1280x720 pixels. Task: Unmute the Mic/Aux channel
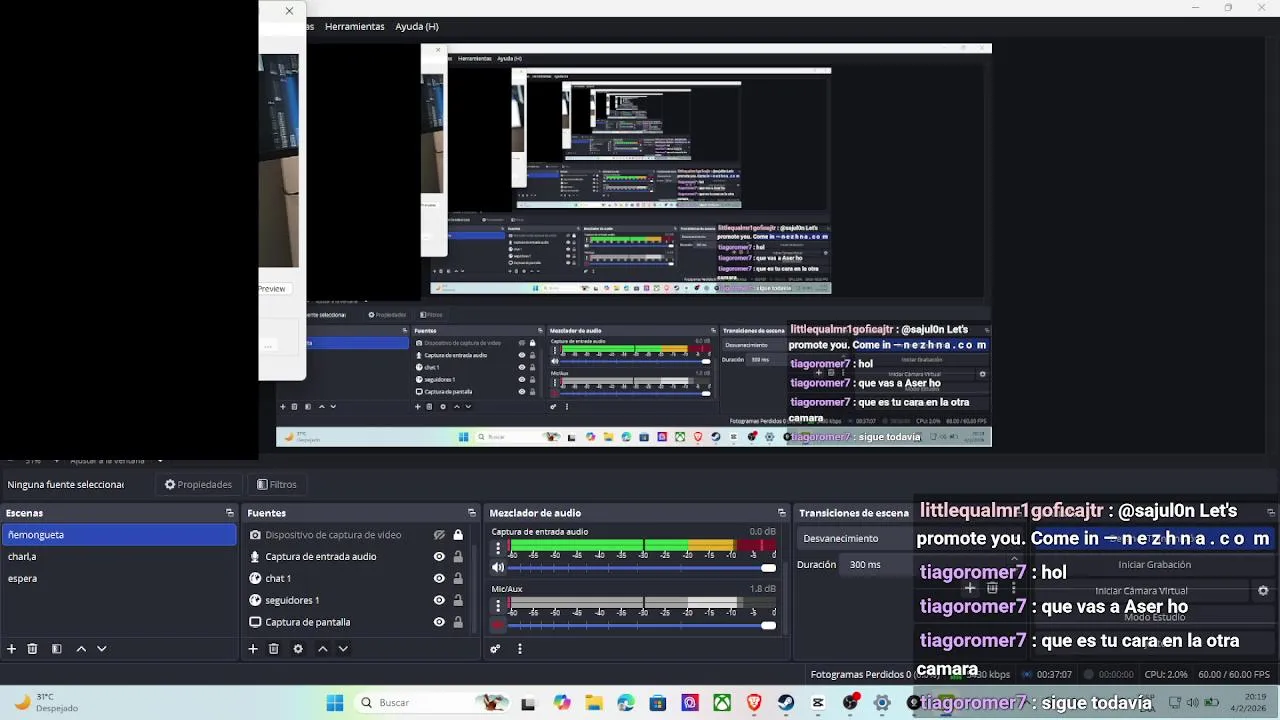[x=498, y=625]
